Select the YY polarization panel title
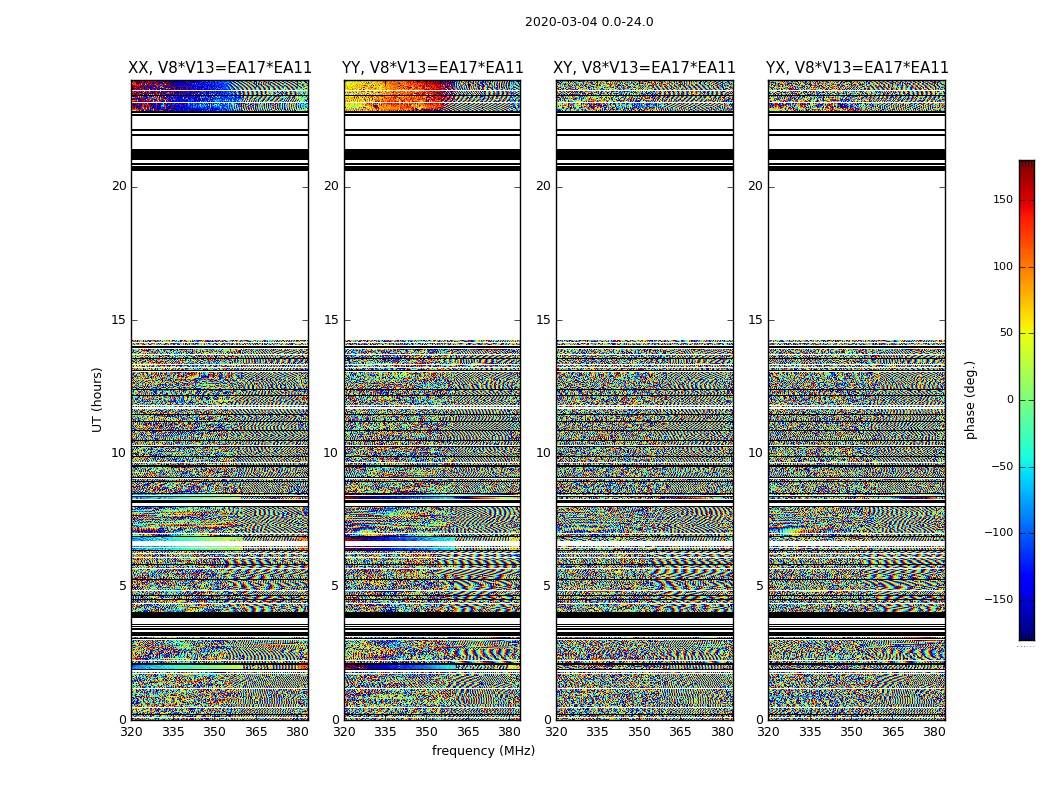Image resolution: width=1050 pixels, height=800 pixels. click(432, 68)
